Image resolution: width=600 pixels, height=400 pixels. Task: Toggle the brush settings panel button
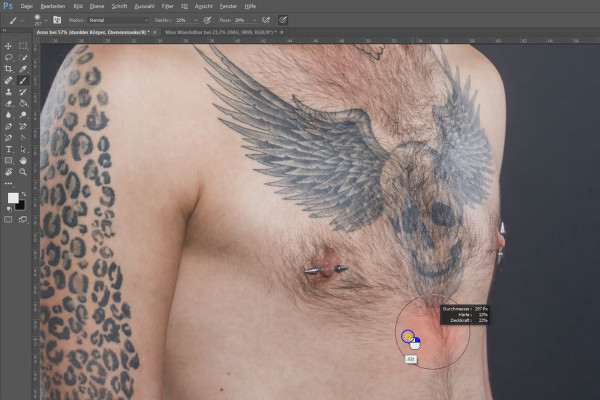coord(57,20)
